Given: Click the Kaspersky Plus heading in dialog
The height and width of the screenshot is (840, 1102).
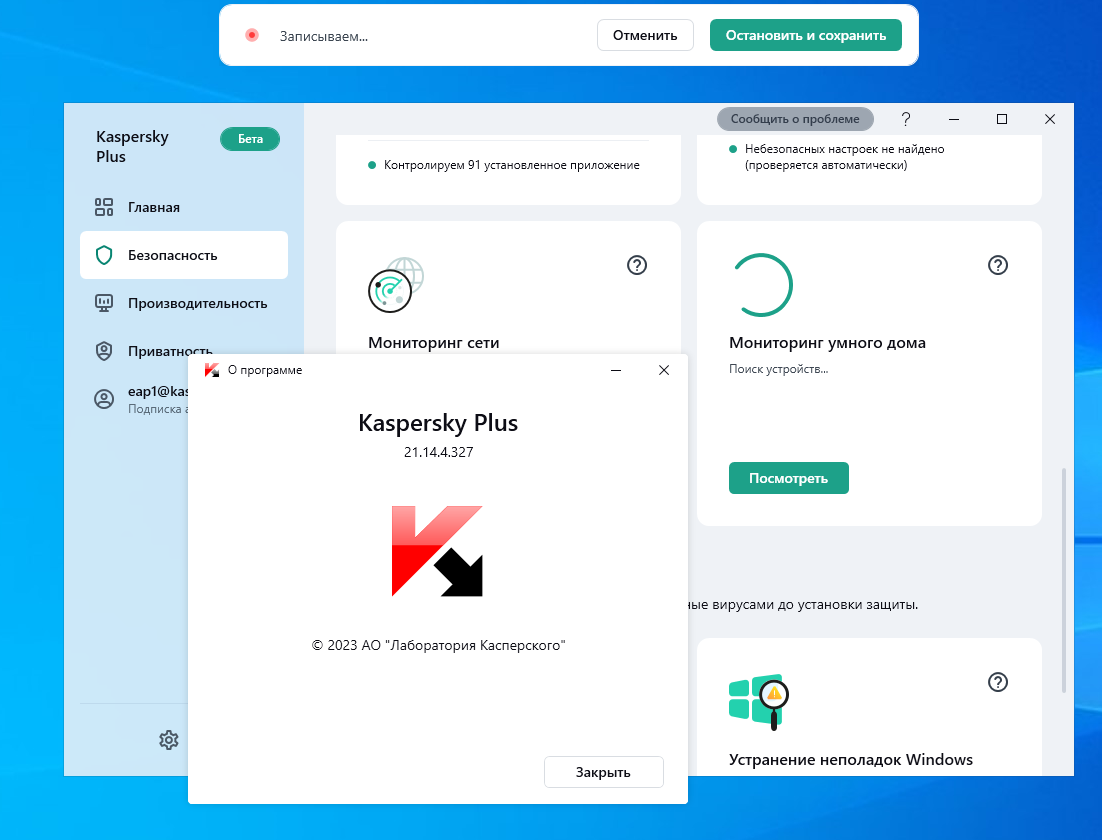Looking at the screenshot, I should point(438,423).
